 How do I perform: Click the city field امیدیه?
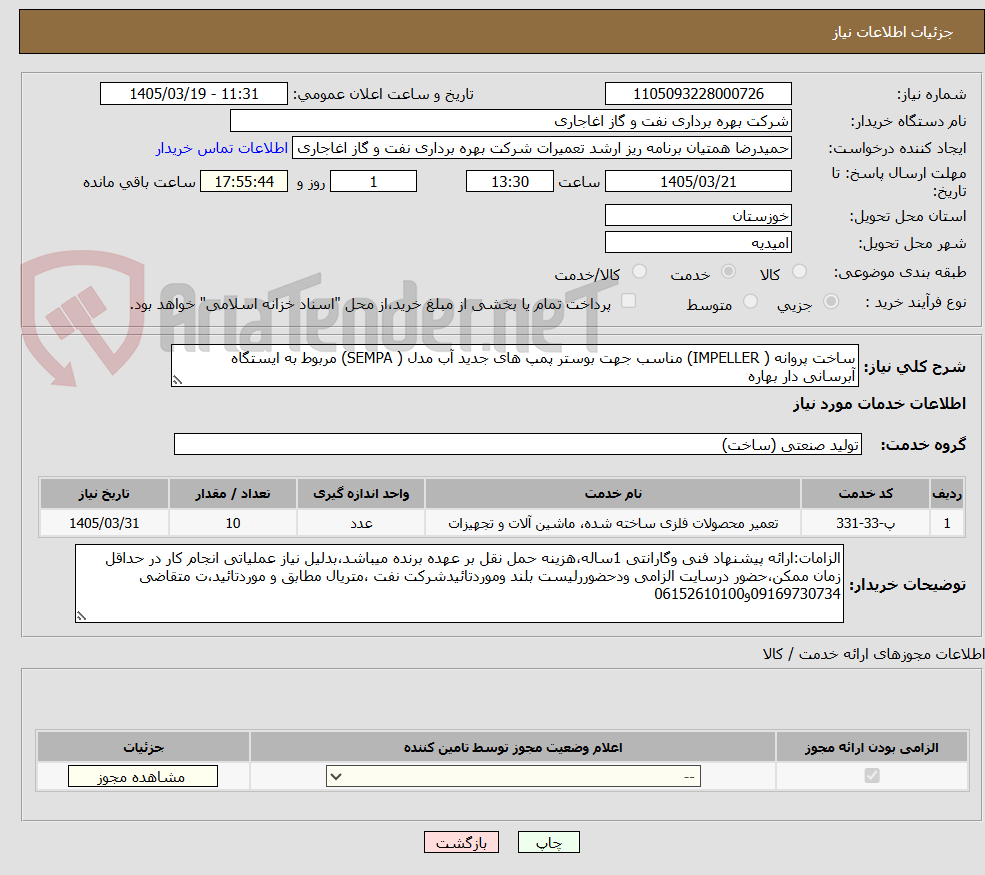point(698,242)
